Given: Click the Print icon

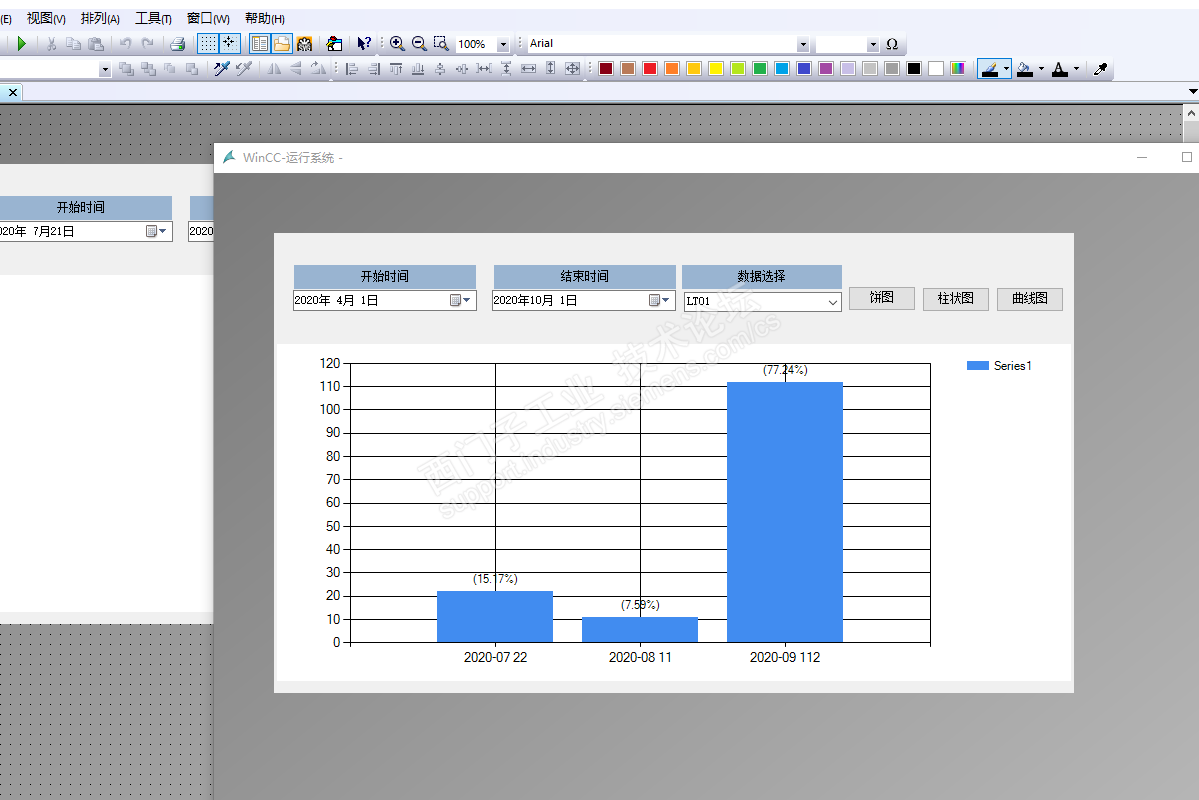Looking at the screenshot, I should click(x=177, y=44).
